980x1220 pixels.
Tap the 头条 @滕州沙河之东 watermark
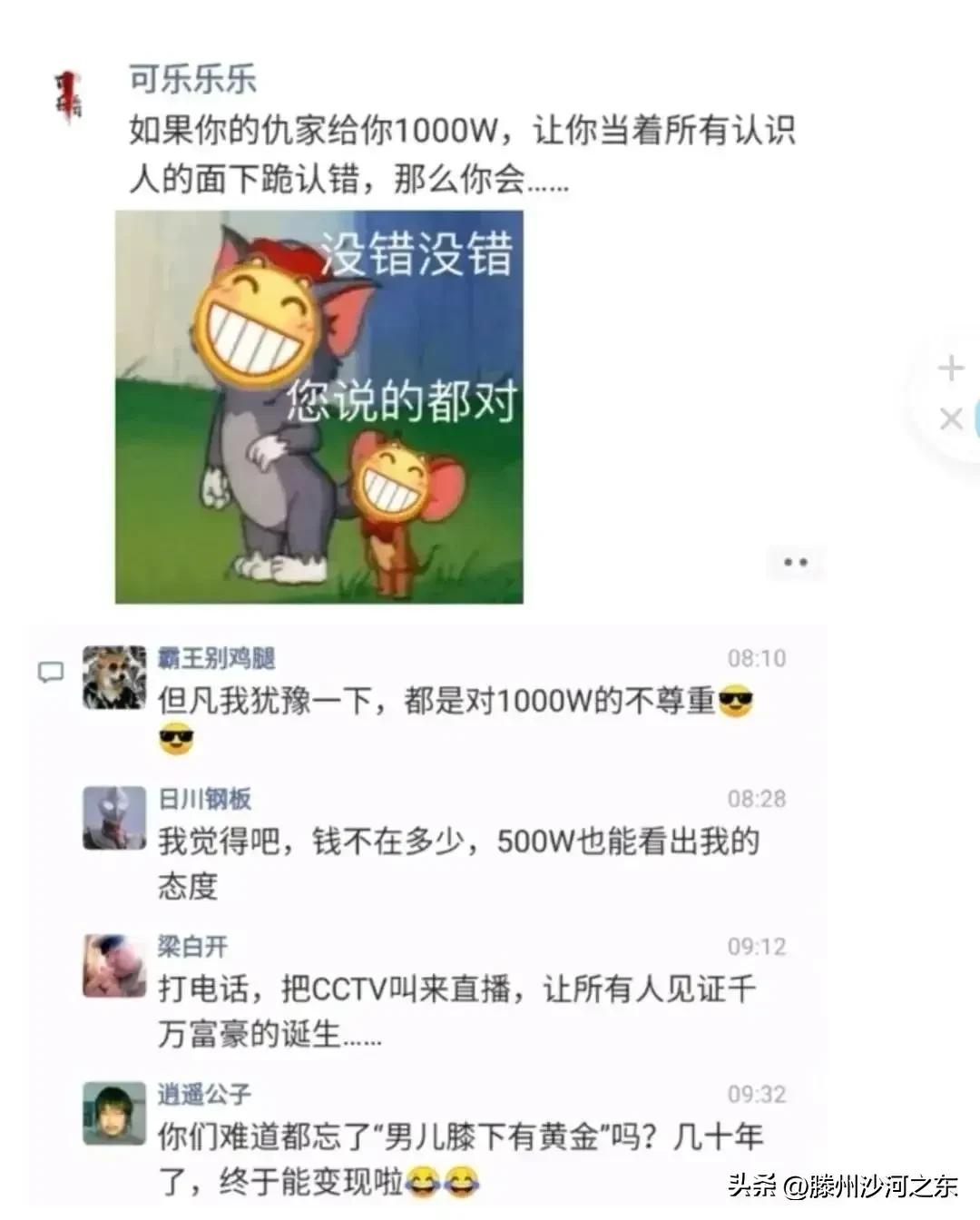[844, 1186]
